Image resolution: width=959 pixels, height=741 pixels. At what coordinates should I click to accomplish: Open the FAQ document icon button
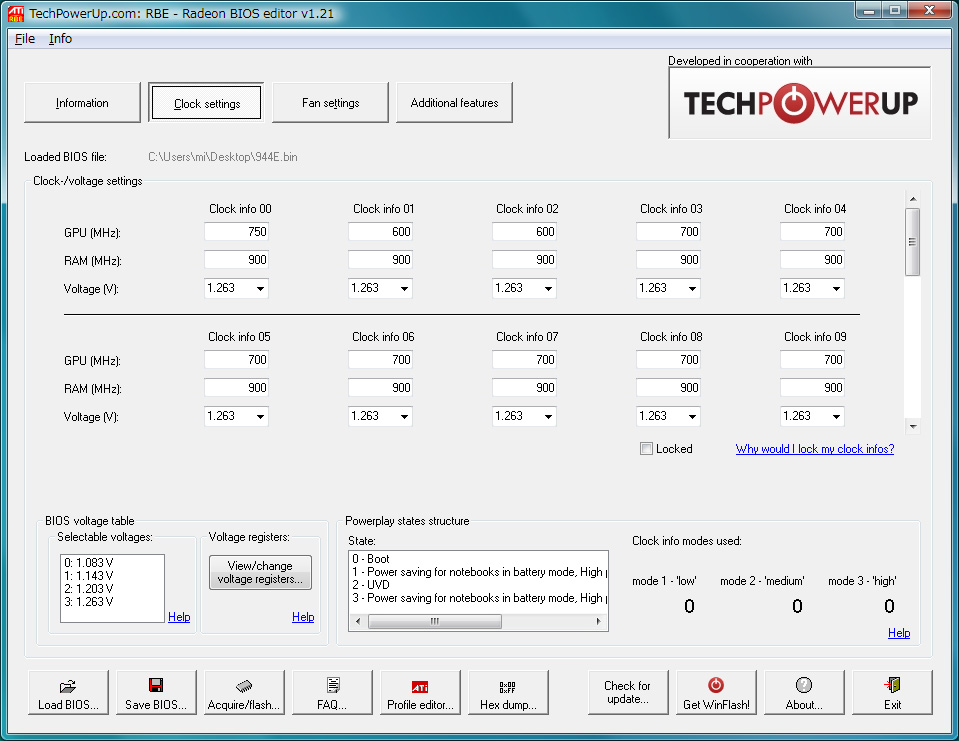(x=332, y=693)
